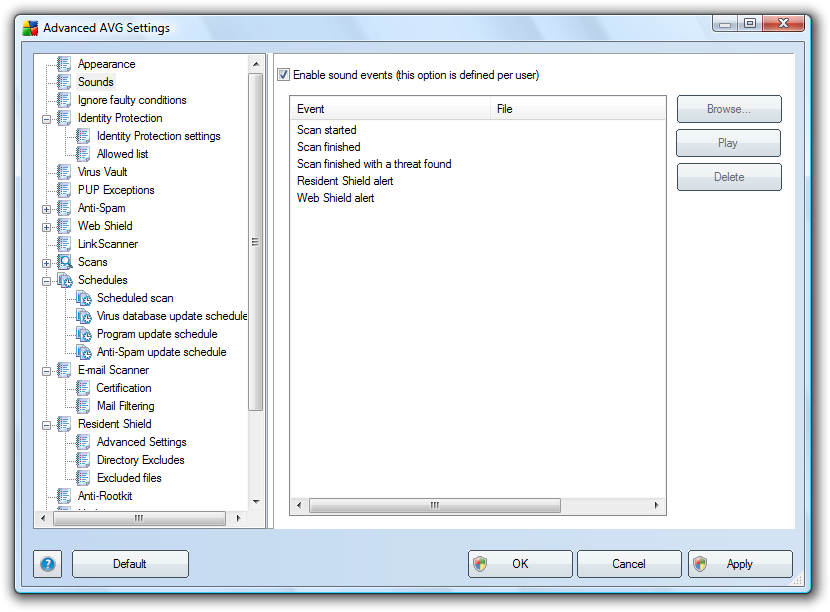Open help with the question mark icon

coord(48,564)
